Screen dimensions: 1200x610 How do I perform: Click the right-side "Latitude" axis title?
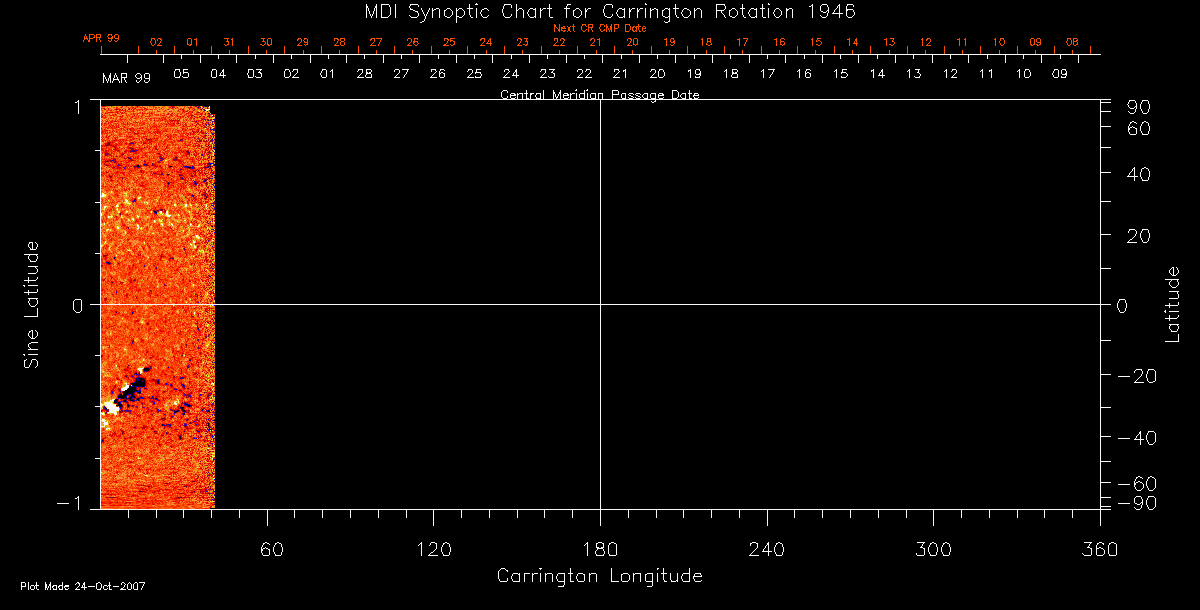pos(1172,304)
